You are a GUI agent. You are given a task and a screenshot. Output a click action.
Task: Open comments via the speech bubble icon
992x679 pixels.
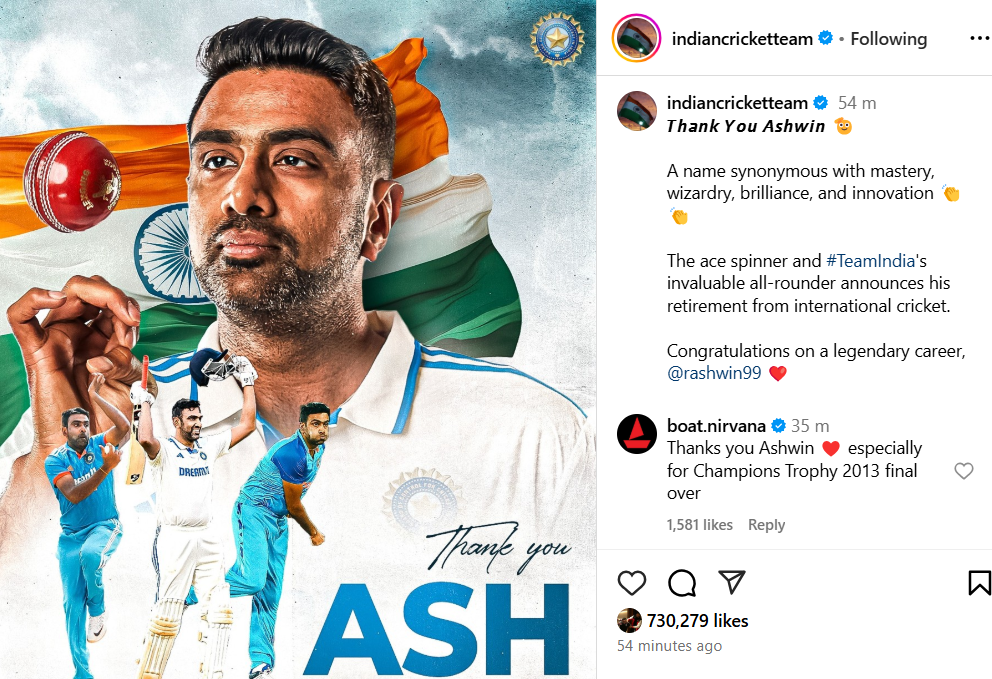coord(682,583)
